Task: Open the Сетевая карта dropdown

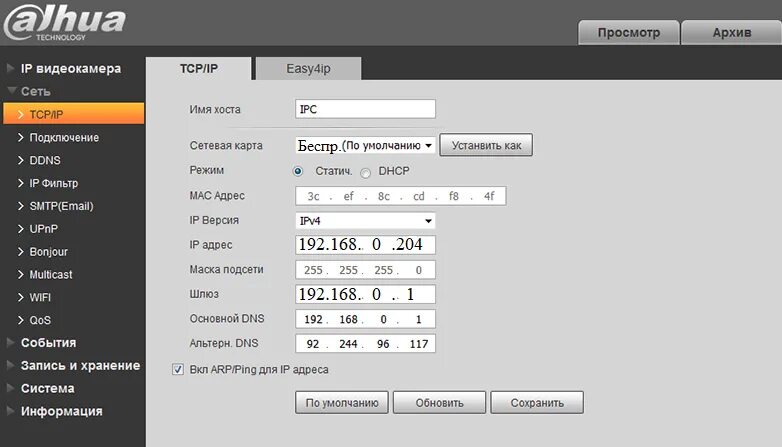Action: [365, 145]
